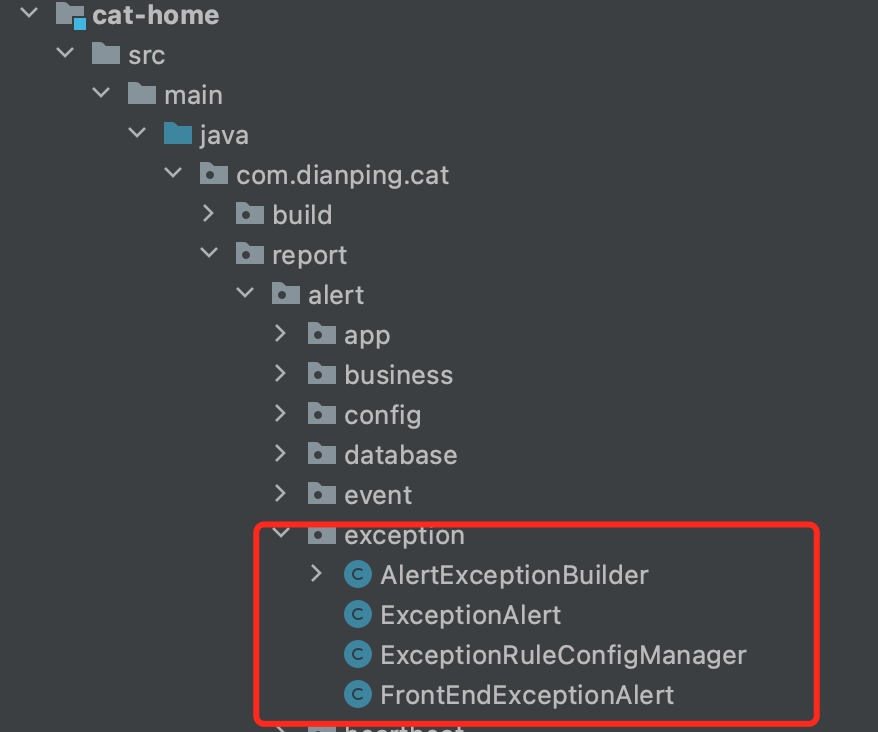
Task: Click the ExceptionRuleConfigManager class icon
Action: pyautogui.click(x=357, y=655)
